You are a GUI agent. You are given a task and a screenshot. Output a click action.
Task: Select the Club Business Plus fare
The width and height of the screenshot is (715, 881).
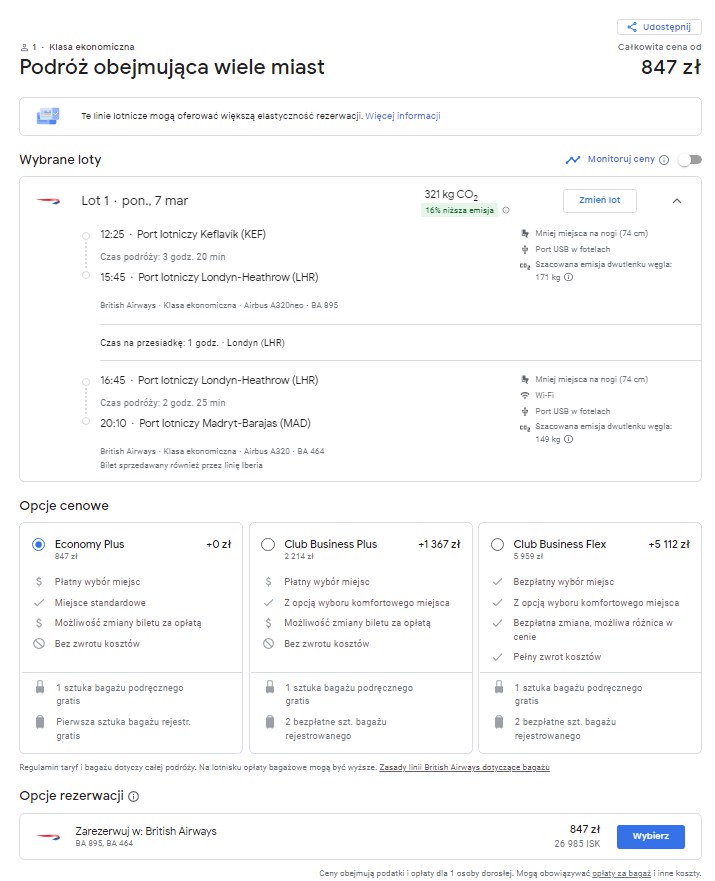click(x=268, y=544)
